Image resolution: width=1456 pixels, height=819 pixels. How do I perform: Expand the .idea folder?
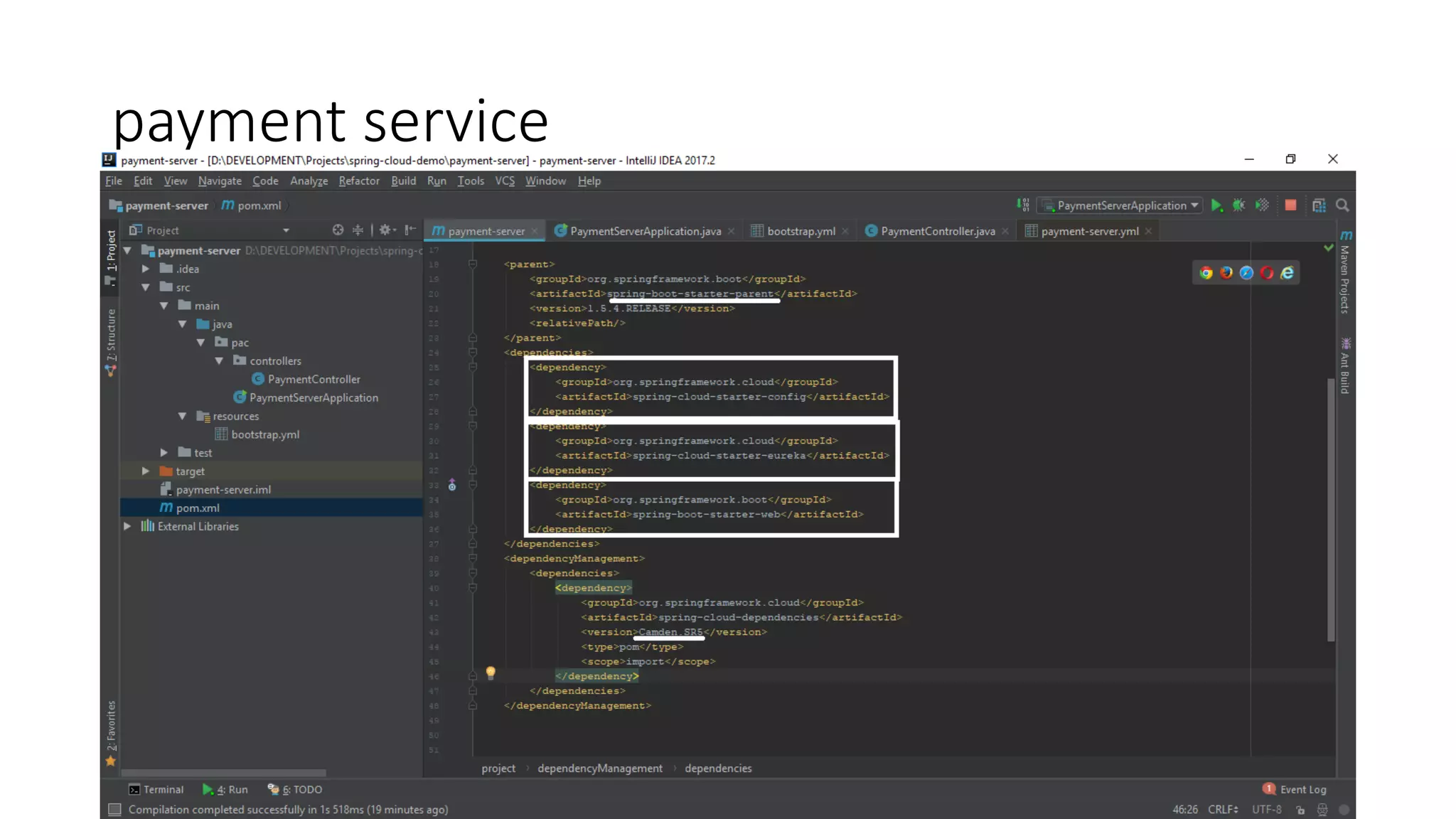tap(146, 269)
